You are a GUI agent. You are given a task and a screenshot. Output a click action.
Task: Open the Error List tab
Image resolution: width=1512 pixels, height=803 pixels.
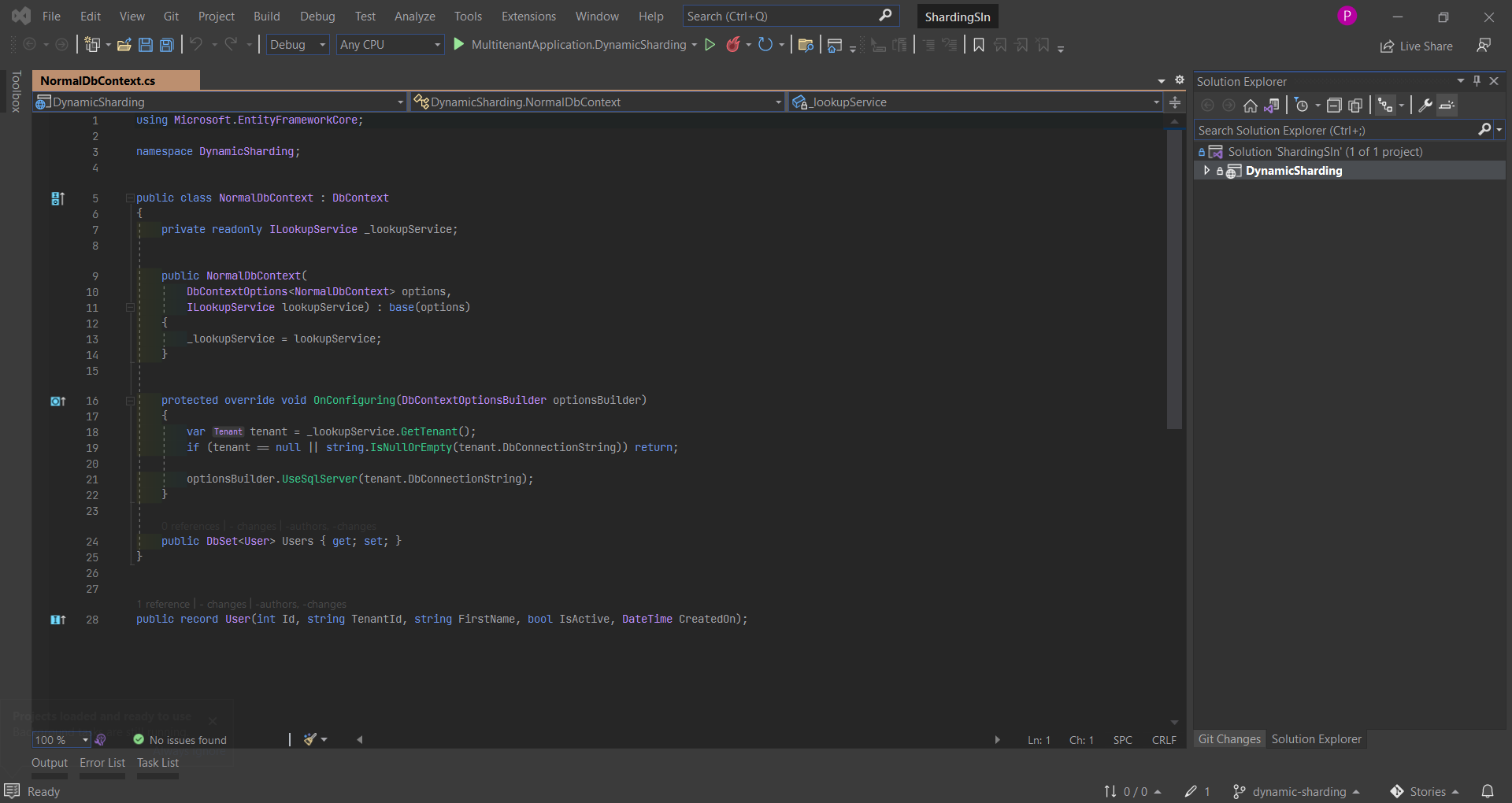point(102,763)
